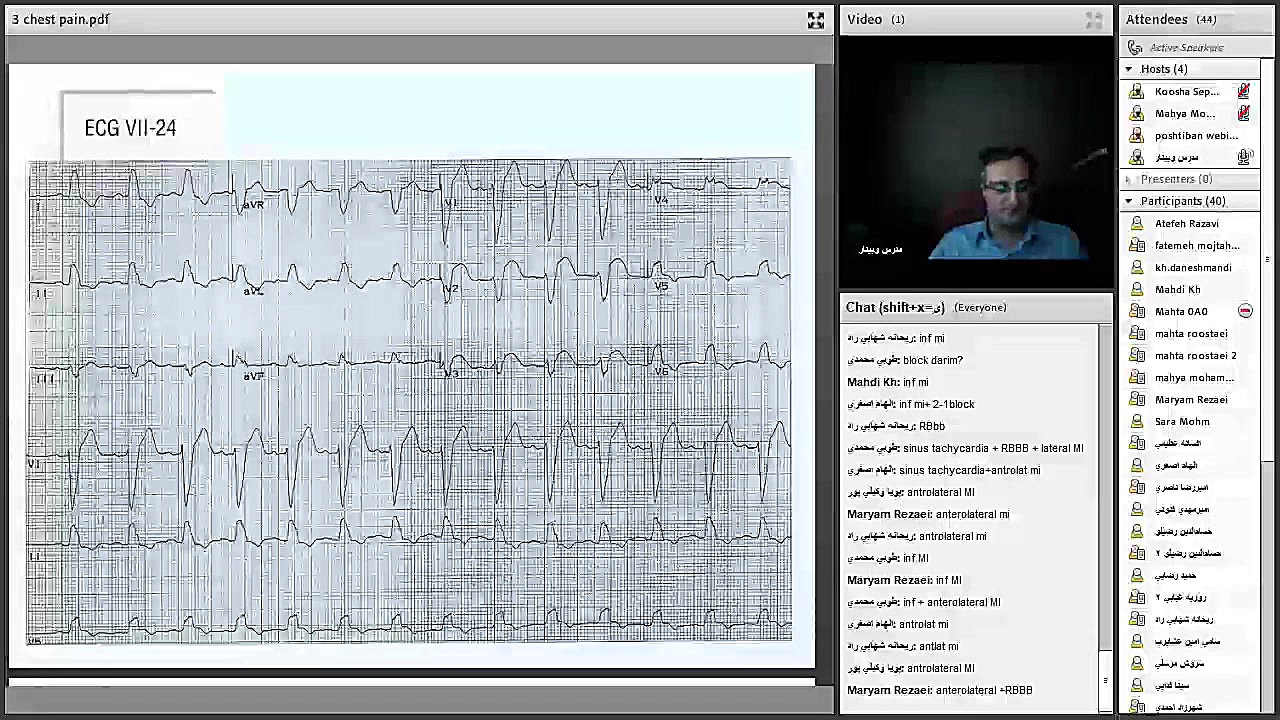This screenshot has width=1280, height=720.
Task: Collapse the Hosts (4) group
Action: tap(1129, 69)
